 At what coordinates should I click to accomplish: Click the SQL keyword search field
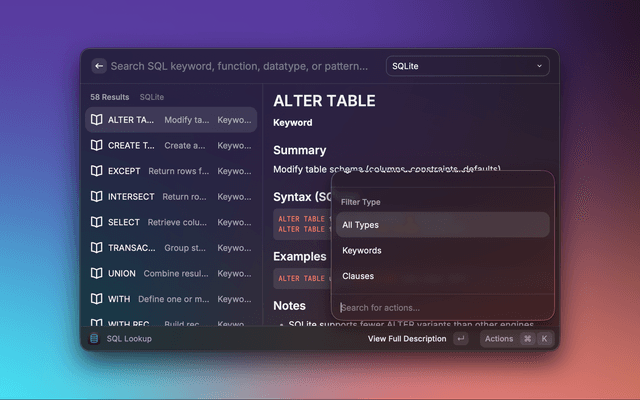click(x=240, y=66)
